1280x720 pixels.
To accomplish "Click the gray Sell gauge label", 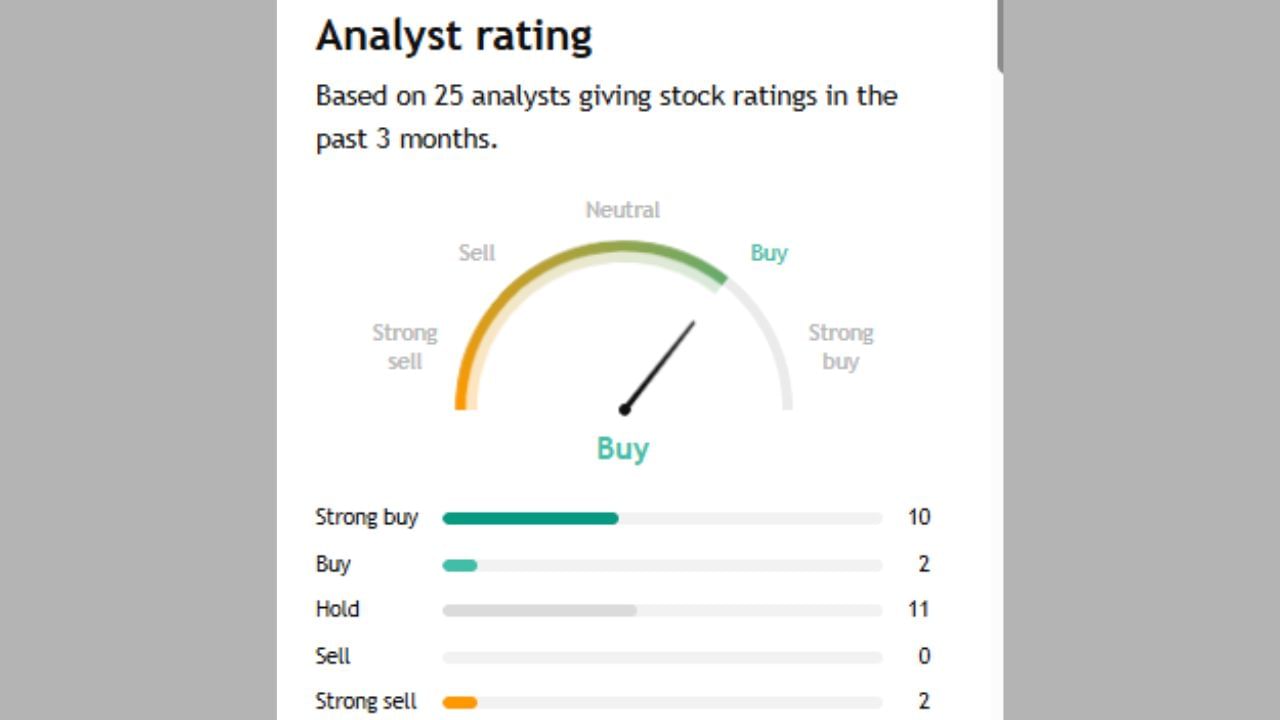I will click(x=477, y=253).
